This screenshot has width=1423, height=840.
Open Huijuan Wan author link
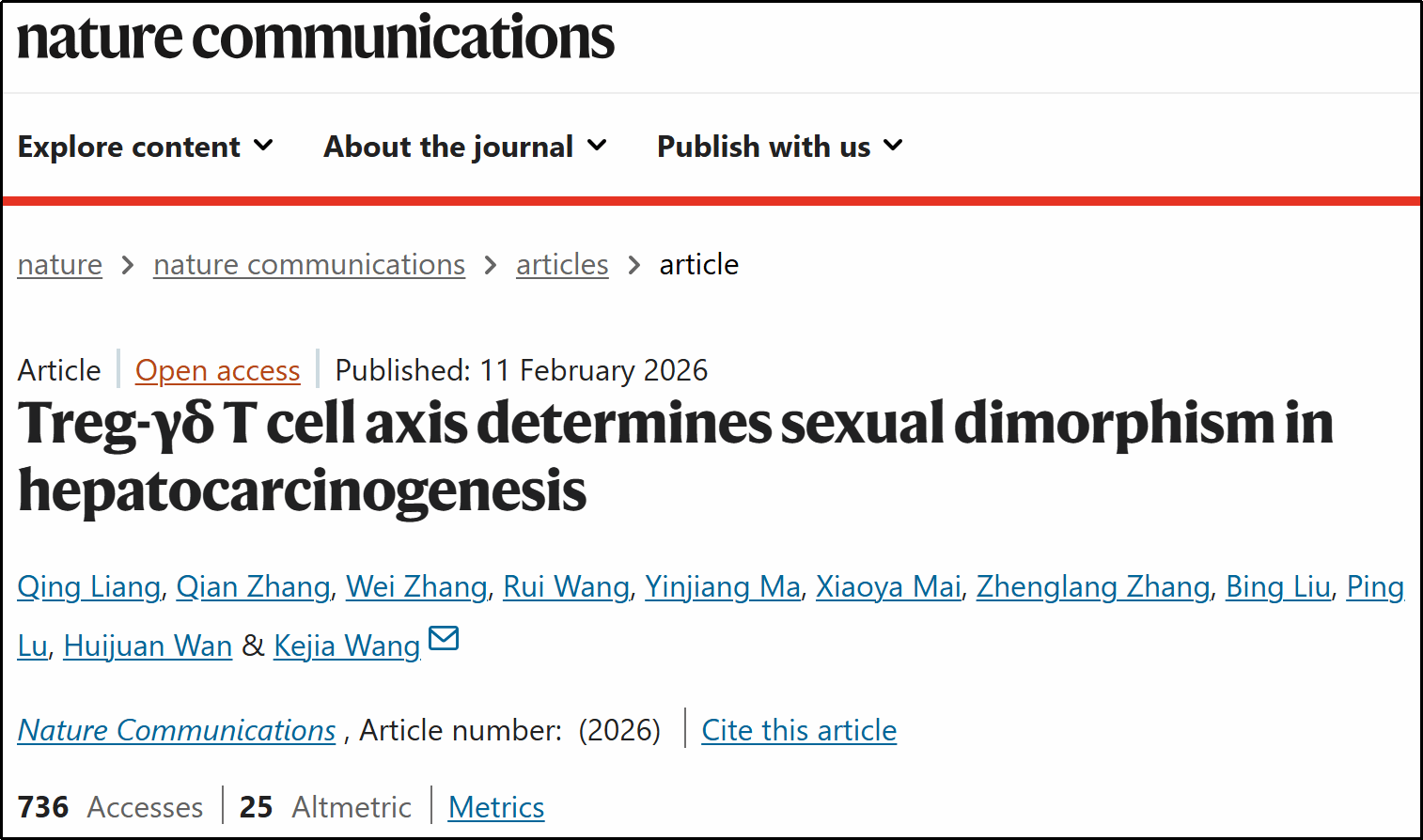[148, 646]
